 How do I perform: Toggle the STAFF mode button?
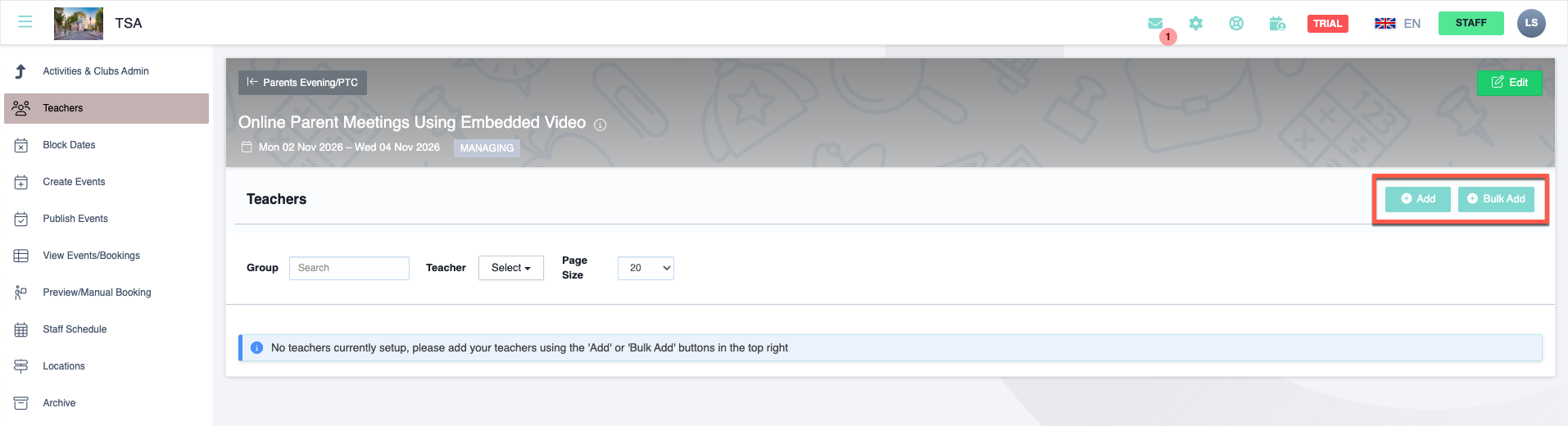pos(1471,23)
